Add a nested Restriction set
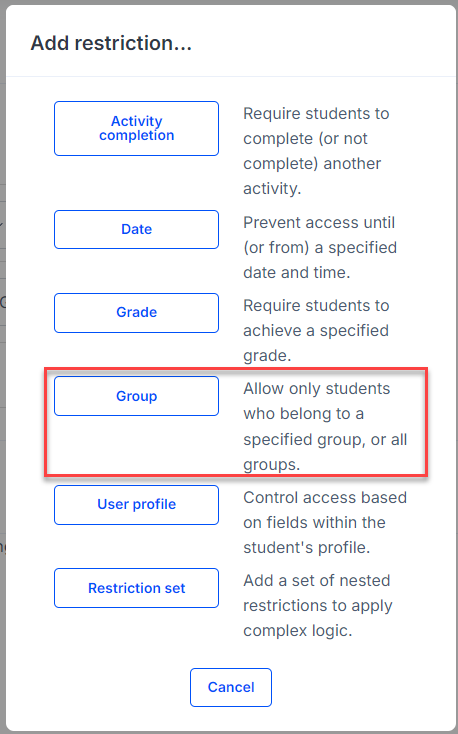 click(136, 588)
